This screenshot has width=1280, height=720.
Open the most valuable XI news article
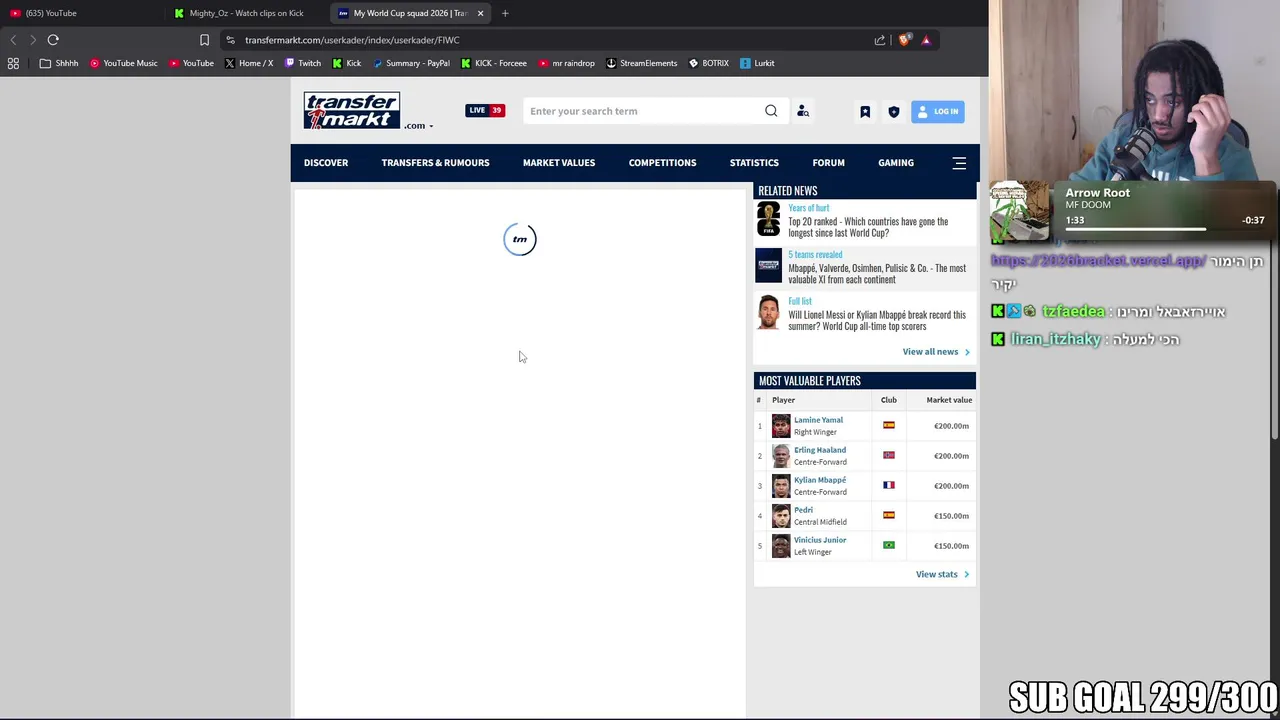click(877, 274)
